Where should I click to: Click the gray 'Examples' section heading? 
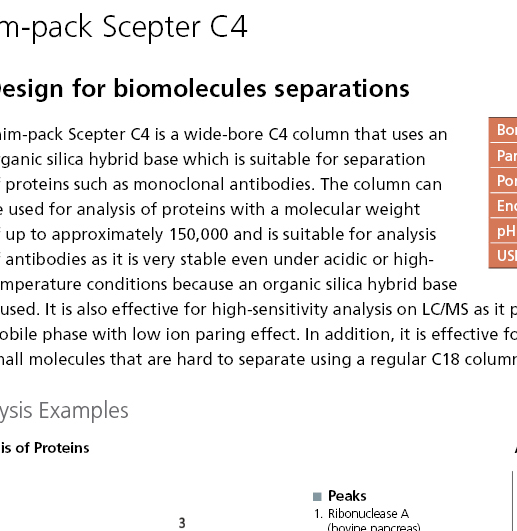pos(83,410)
